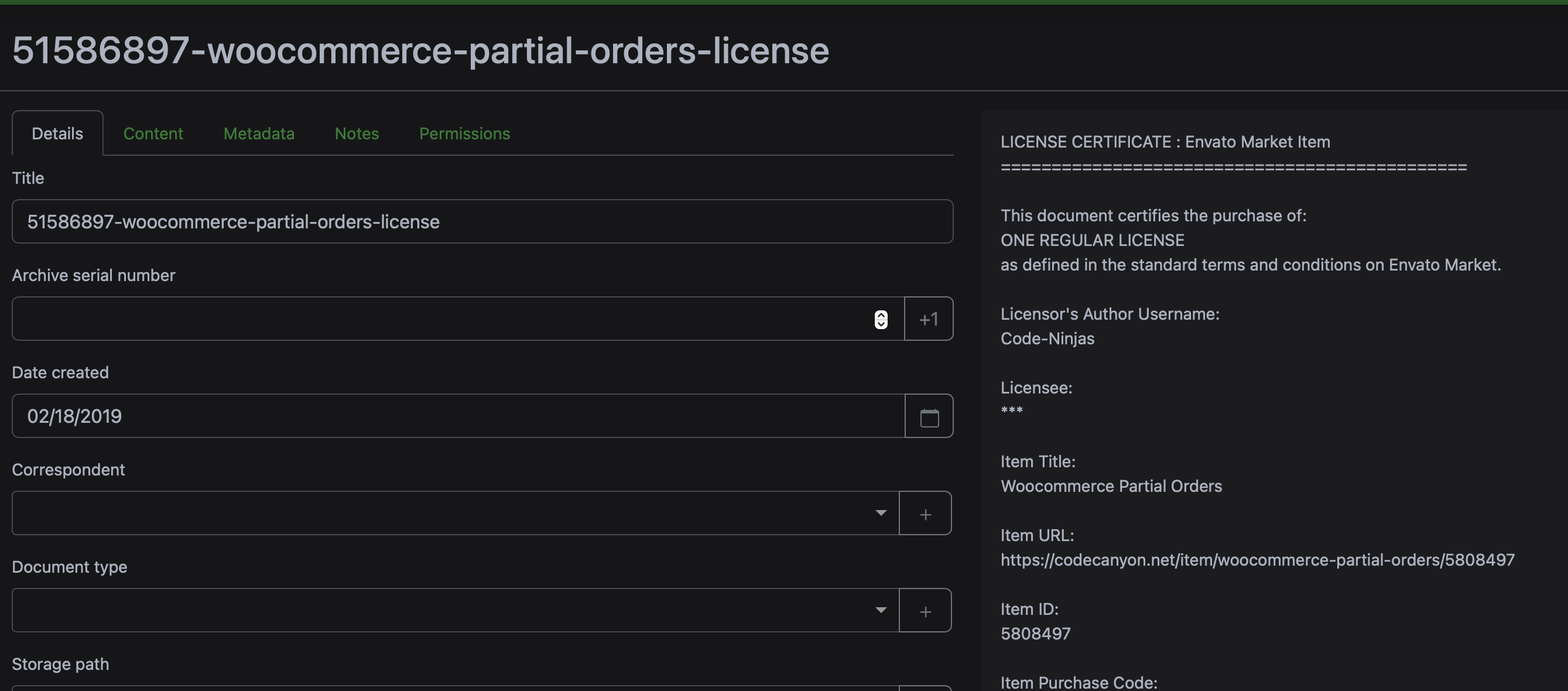The height and width of the screenshot is (691, 1568).
Task: Click the +1 button beside Archive serial number
Action: click(928, 319)
